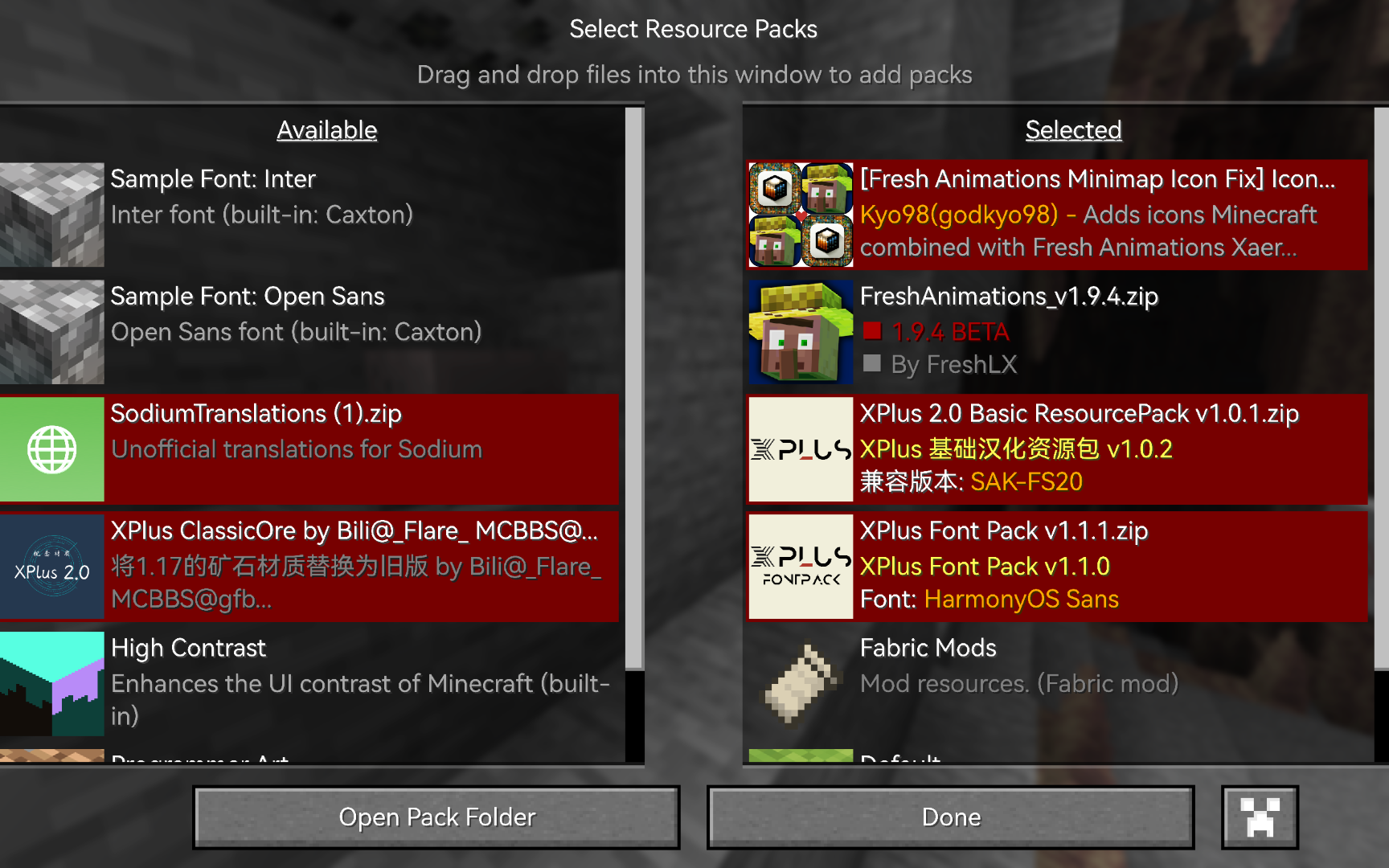Select the XPlus Font Pack v1.1.1.zip entry title
This screenshot has width=1389, height=868.
pos(1004,530)
